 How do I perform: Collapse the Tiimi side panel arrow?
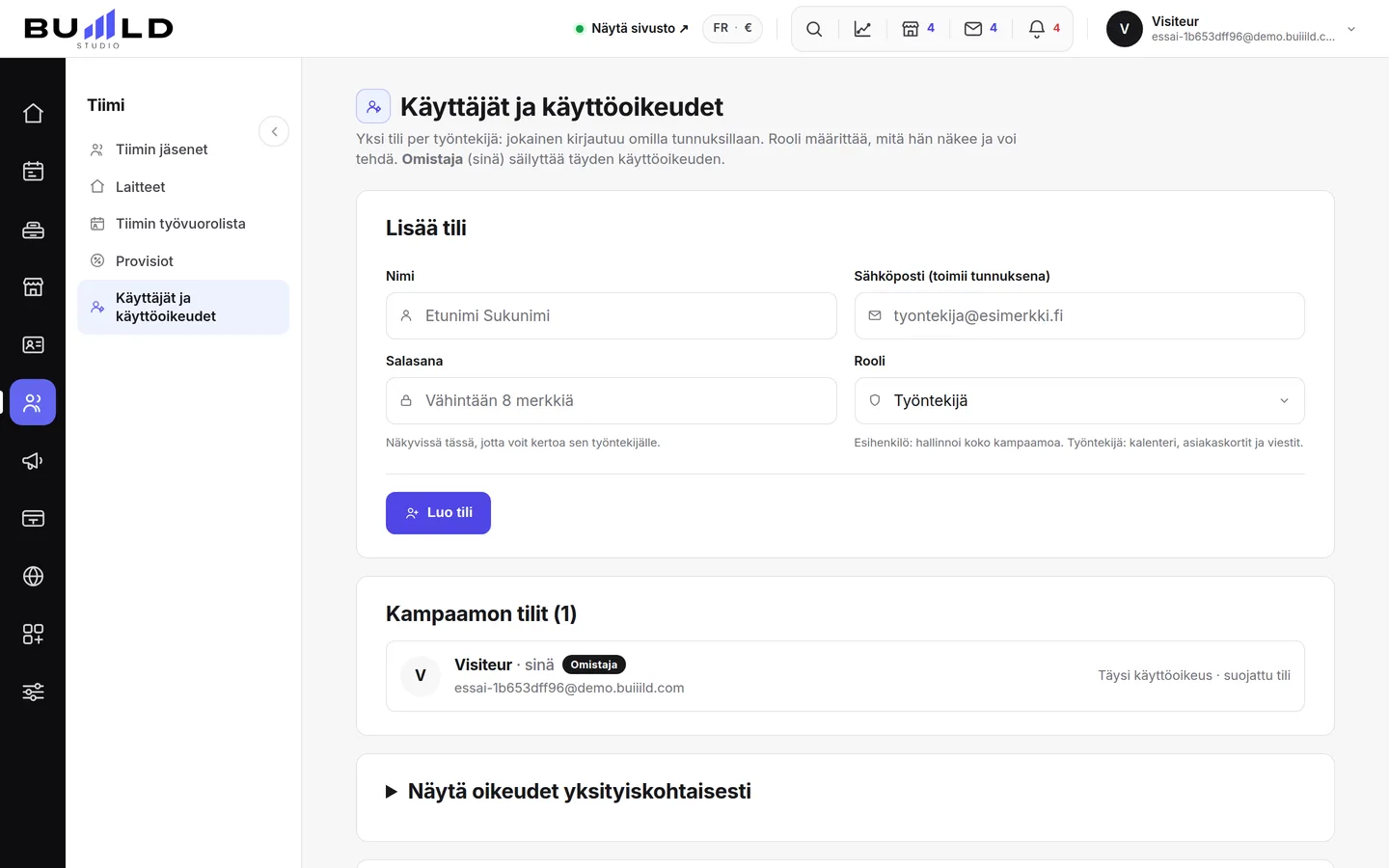(274, 131)
